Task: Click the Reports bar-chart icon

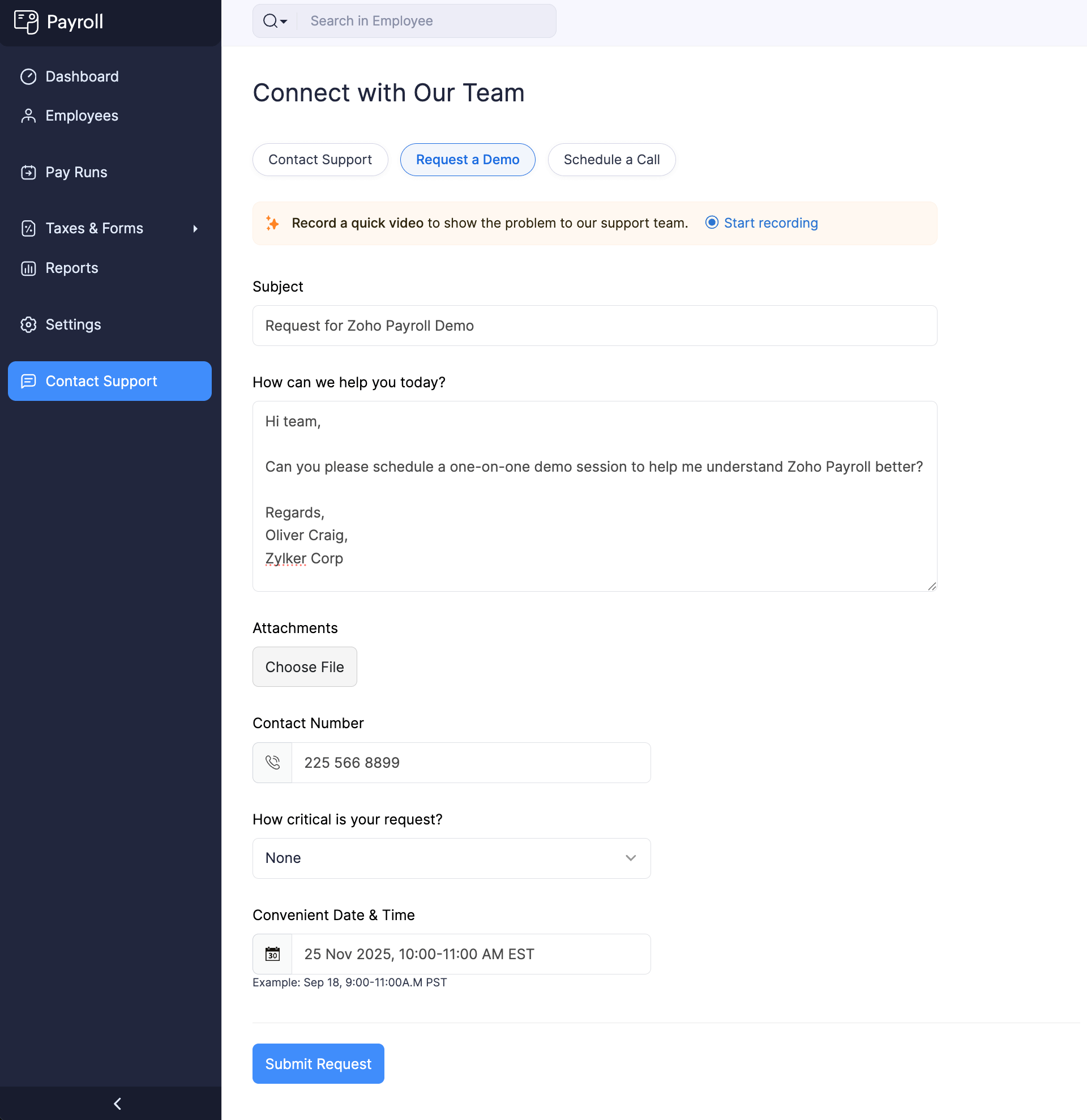Action: point(28,267)
